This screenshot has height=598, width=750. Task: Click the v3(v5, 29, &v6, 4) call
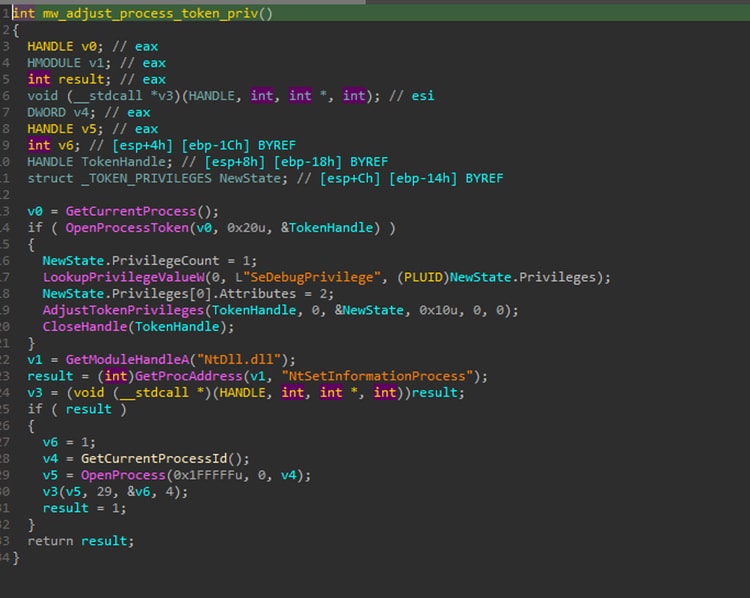point(115,492)
